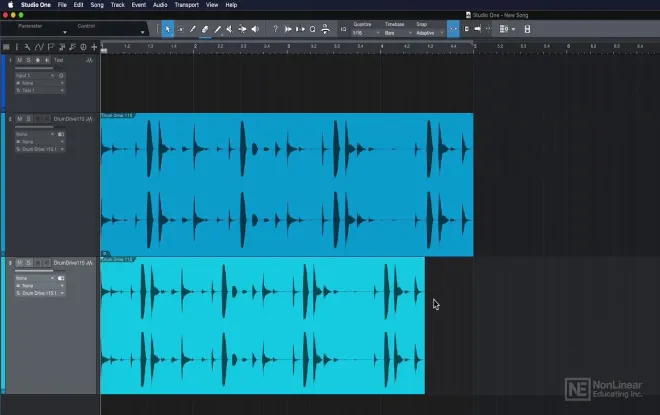Viewport: 660px width, 415px height.
Task: Solo track 2 DrumDrive115
Action: 29,119
